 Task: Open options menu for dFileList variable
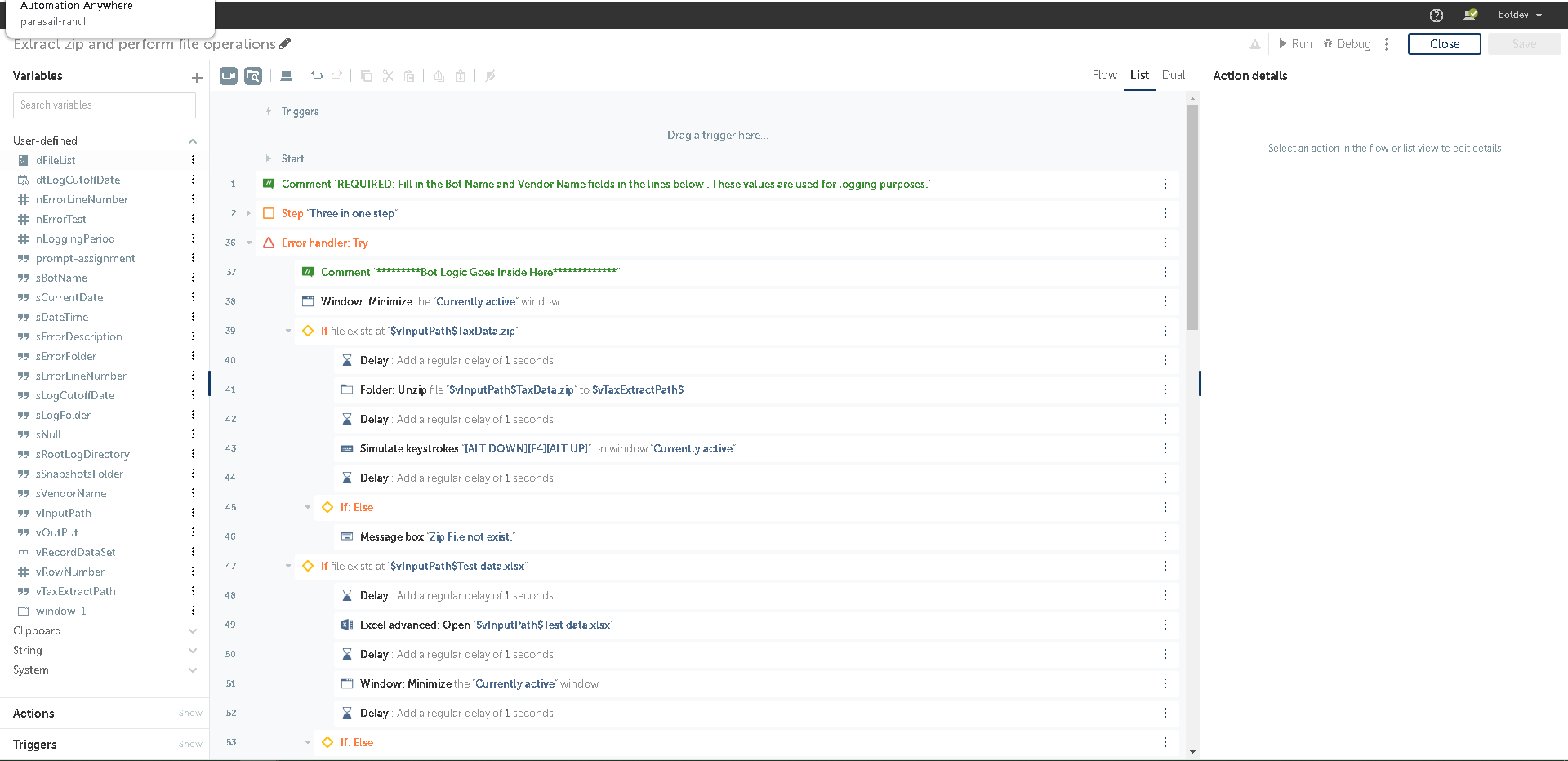point(193,160)
